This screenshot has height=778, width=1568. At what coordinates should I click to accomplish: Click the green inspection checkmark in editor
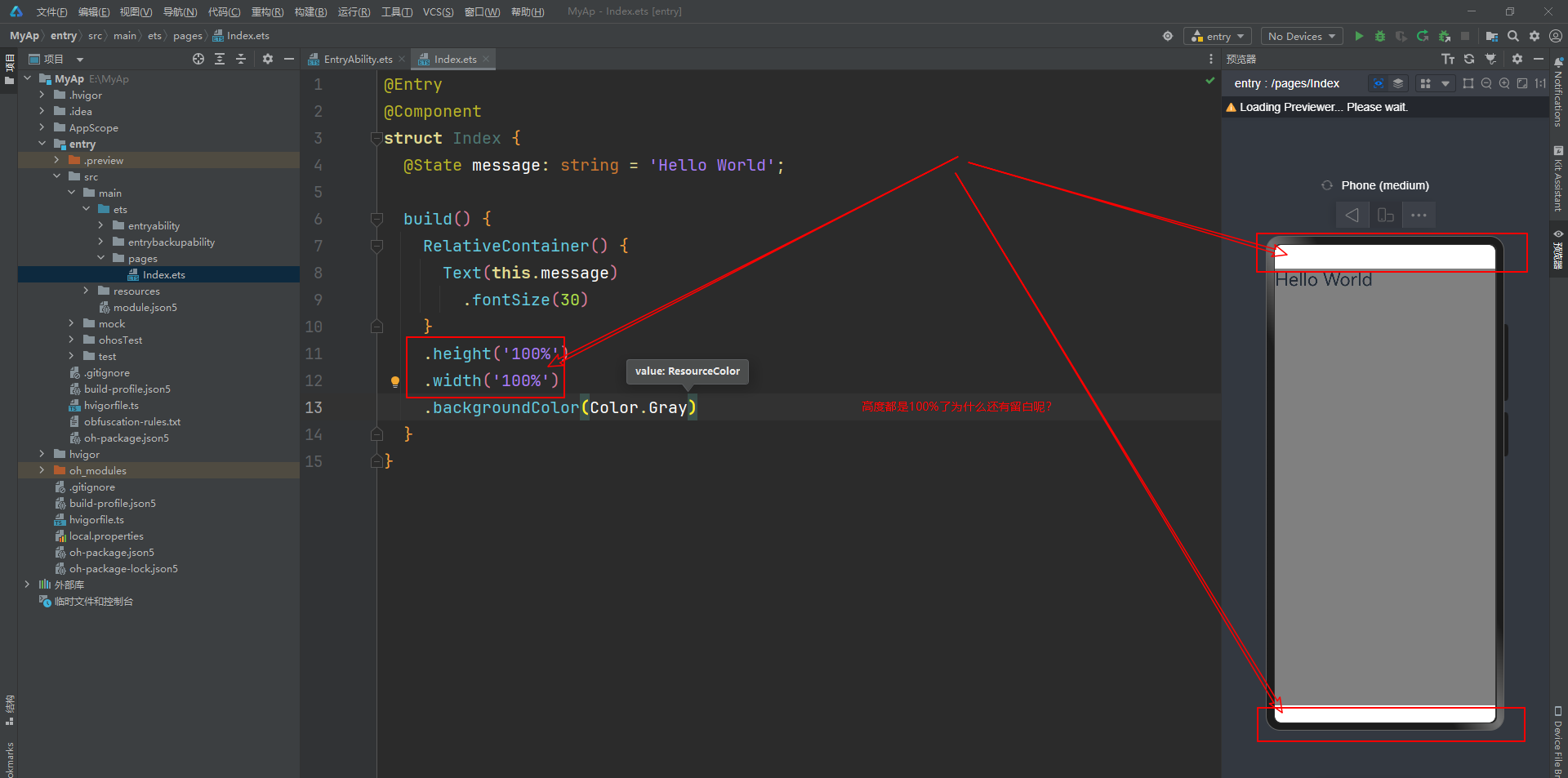1210,81
